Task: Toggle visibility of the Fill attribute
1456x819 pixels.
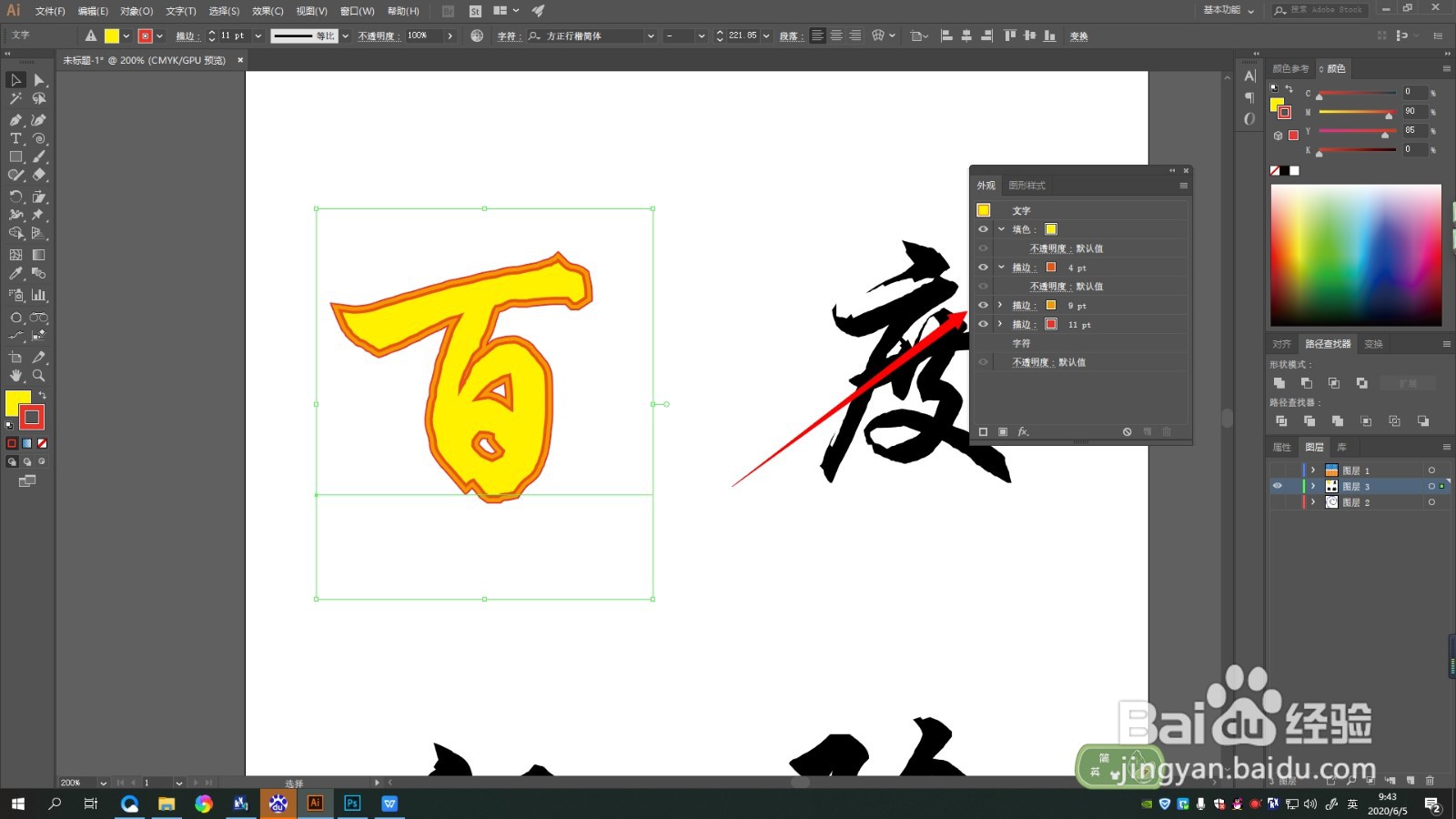Action: point(983,229)
